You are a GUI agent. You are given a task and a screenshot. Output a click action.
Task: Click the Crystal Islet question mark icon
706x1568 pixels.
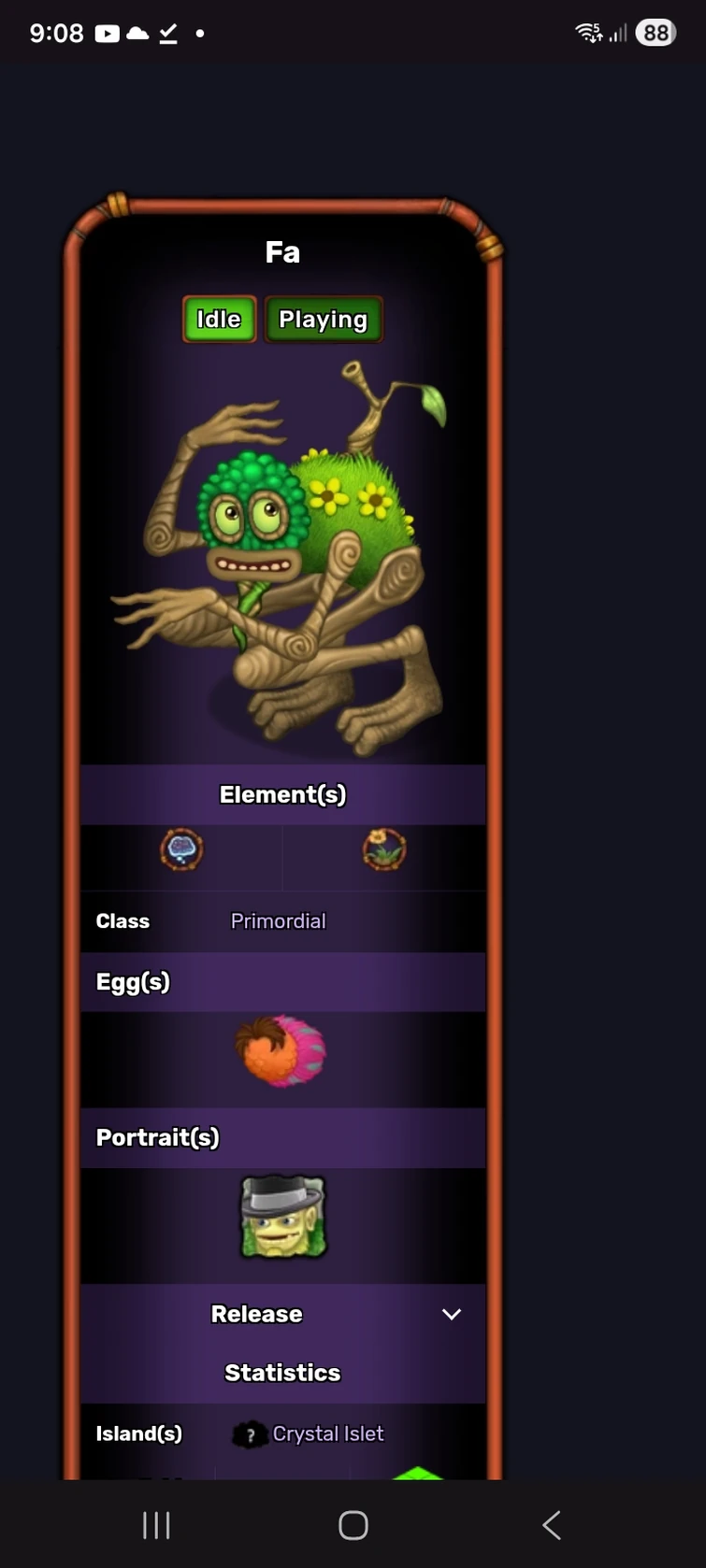tap(250, 1434)
